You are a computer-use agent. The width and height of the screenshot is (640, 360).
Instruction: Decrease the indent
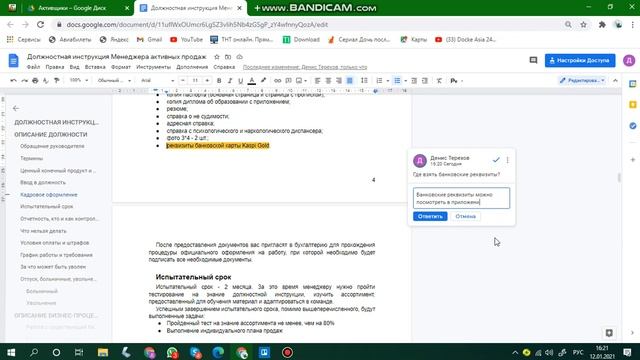(414, 81)
